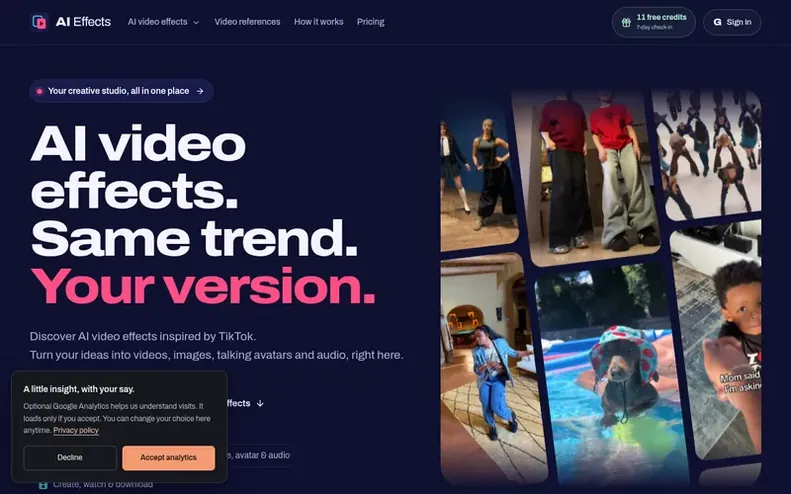Click the "AI video effects." headline
The height and width of the screenshot is (494, 791).
point(138,167)
